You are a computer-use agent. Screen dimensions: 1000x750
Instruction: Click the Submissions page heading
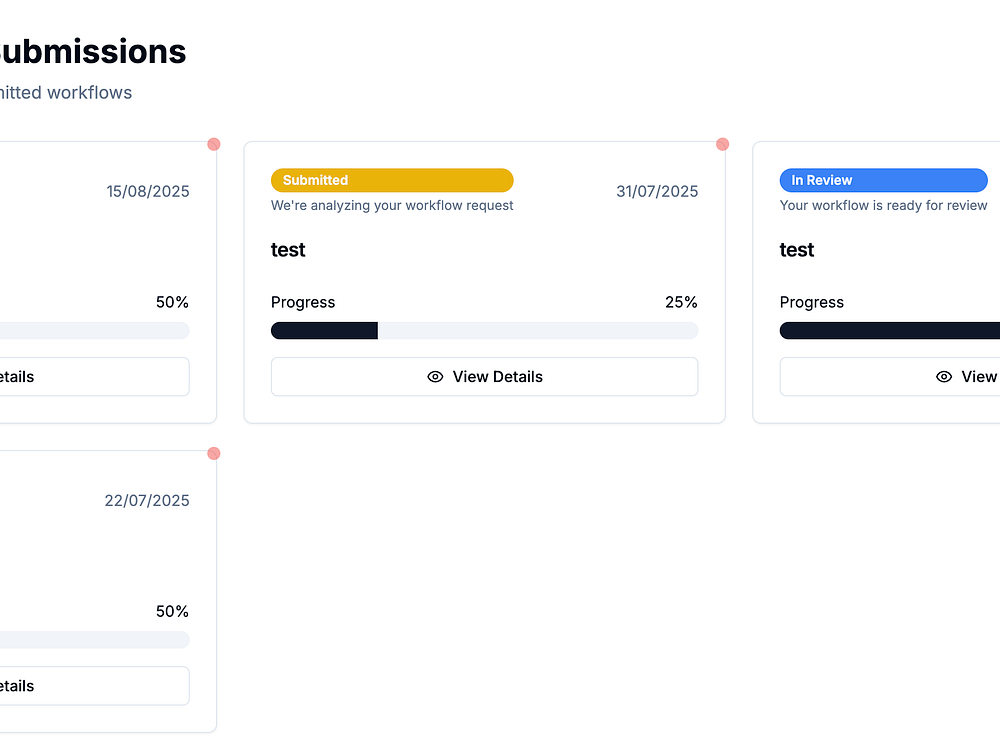(x=92, y=52)
